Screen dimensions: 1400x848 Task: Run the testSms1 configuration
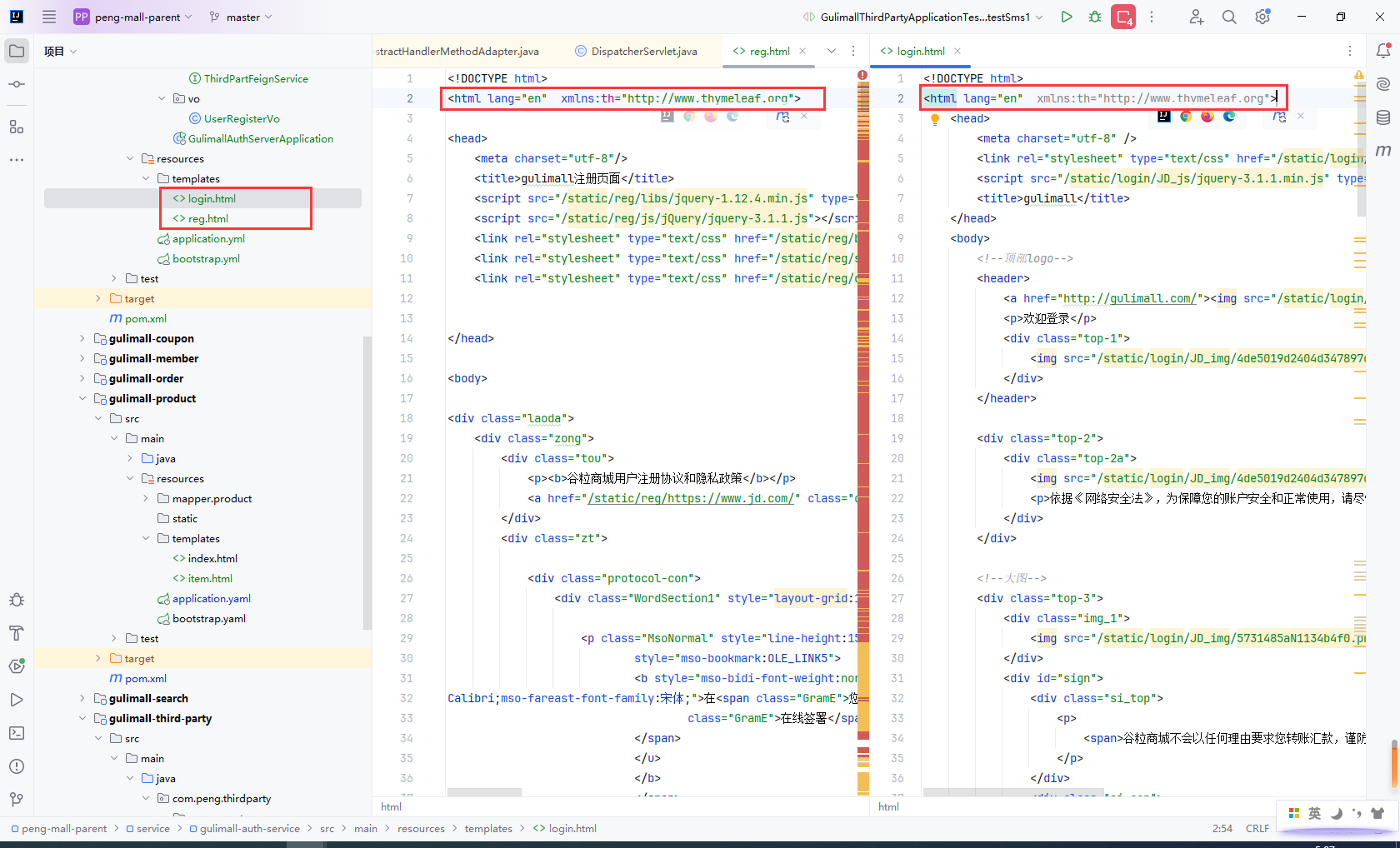click(1067, 17)
